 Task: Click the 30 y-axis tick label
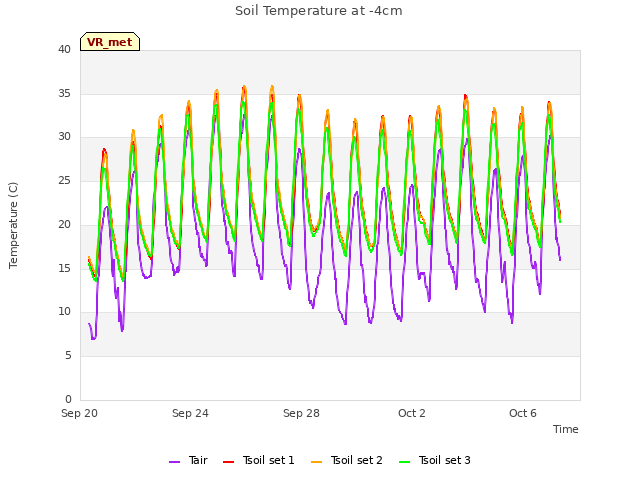point(64,137)
